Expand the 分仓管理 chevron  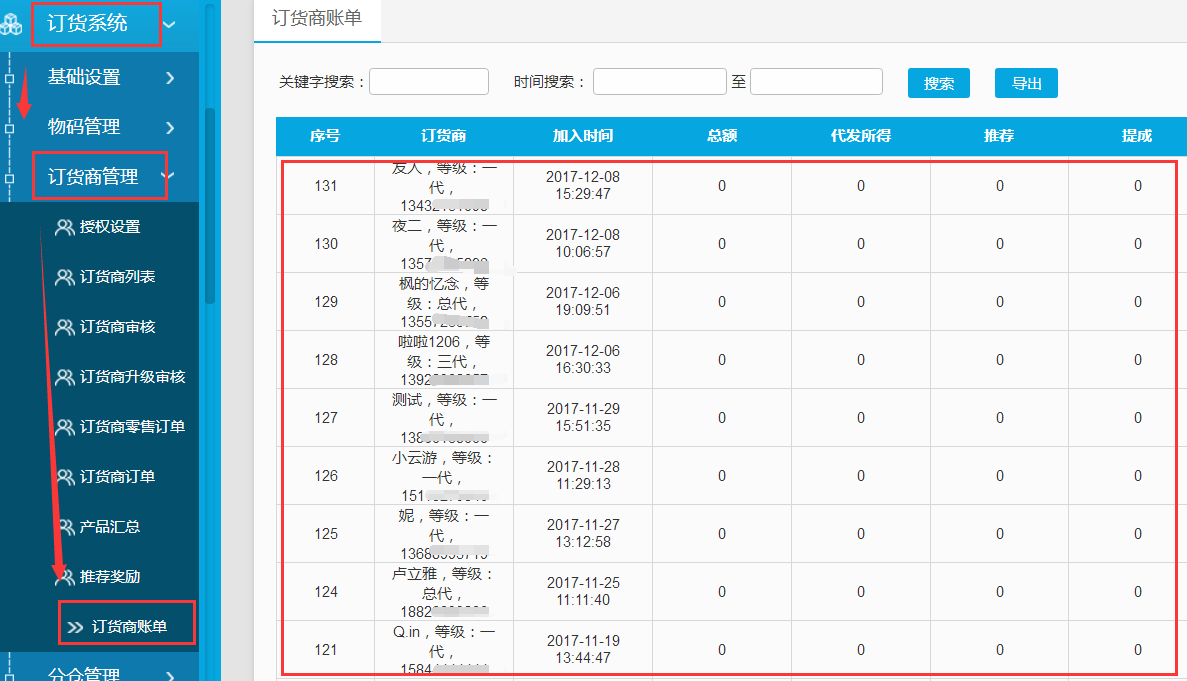click(170, 674)
